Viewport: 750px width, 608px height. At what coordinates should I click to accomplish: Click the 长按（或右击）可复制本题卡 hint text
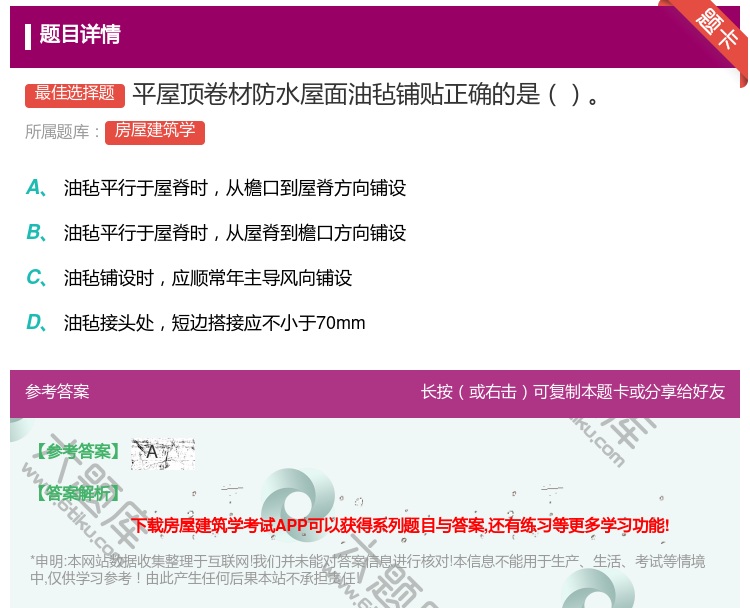(x=573, y=392)
